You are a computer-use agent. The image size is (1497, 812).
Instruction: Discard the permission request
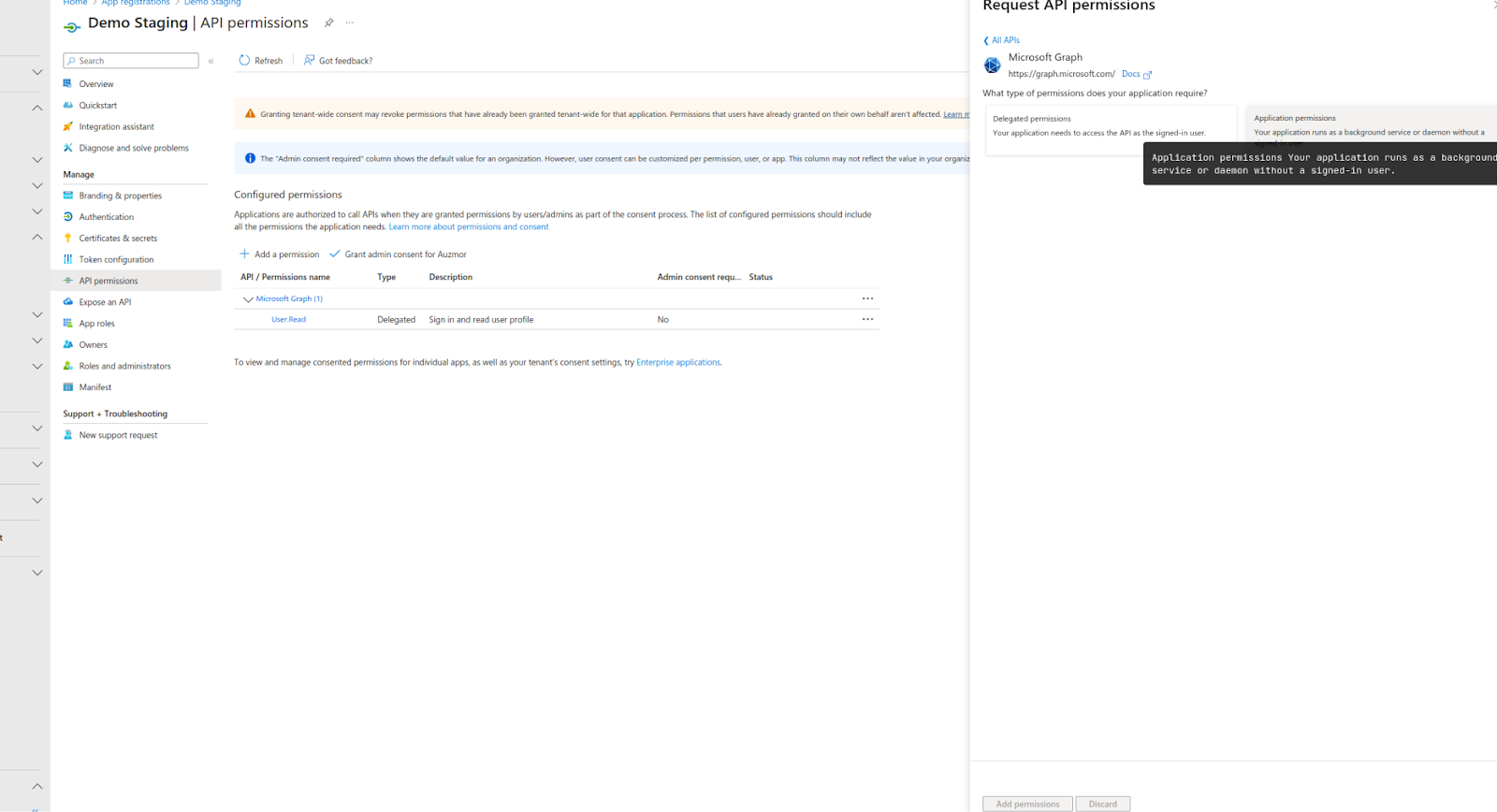pos(1103,804)
